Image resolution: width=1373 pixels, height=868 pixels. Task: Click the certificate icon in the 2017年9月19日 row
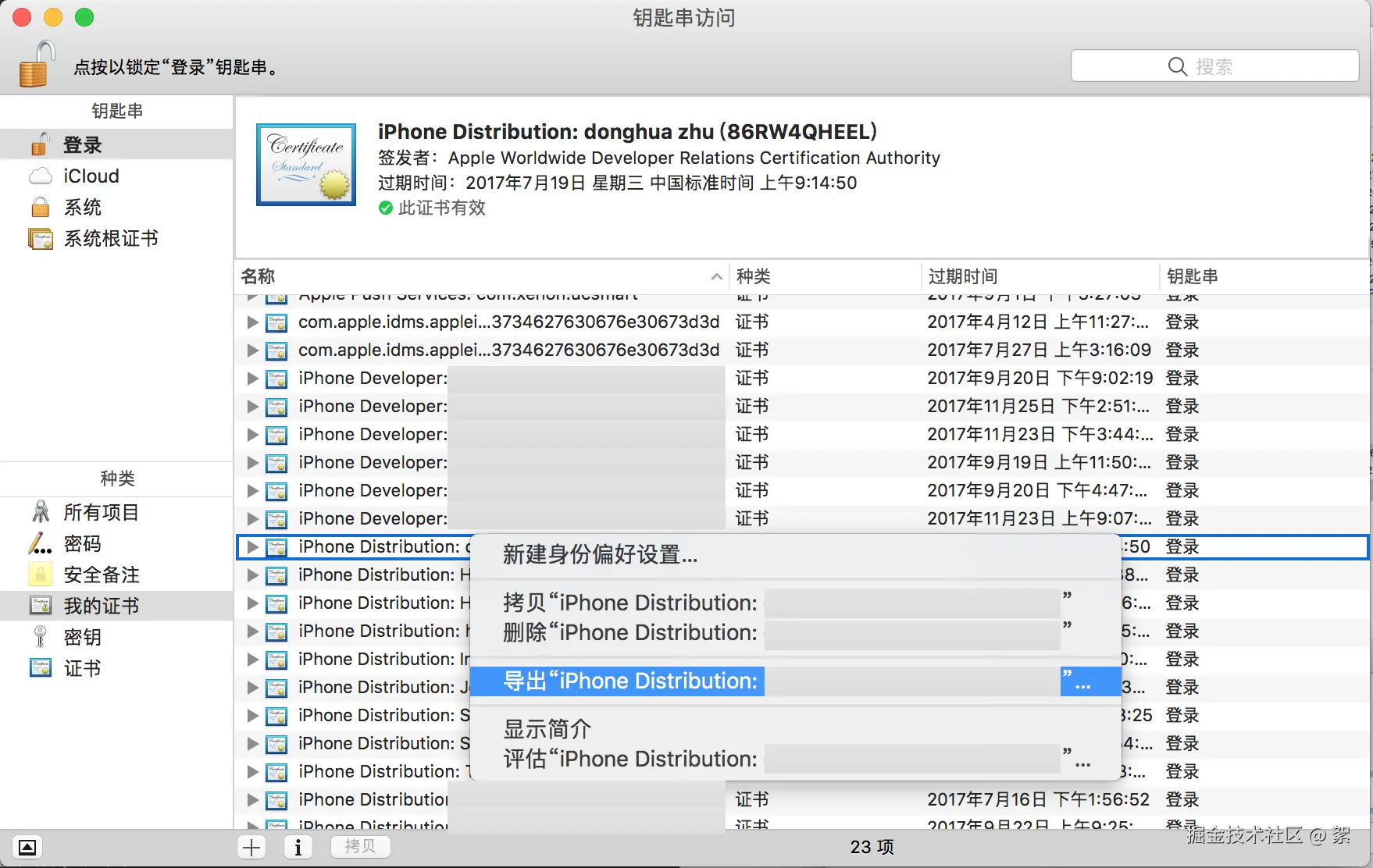click(x=276, y=463)
